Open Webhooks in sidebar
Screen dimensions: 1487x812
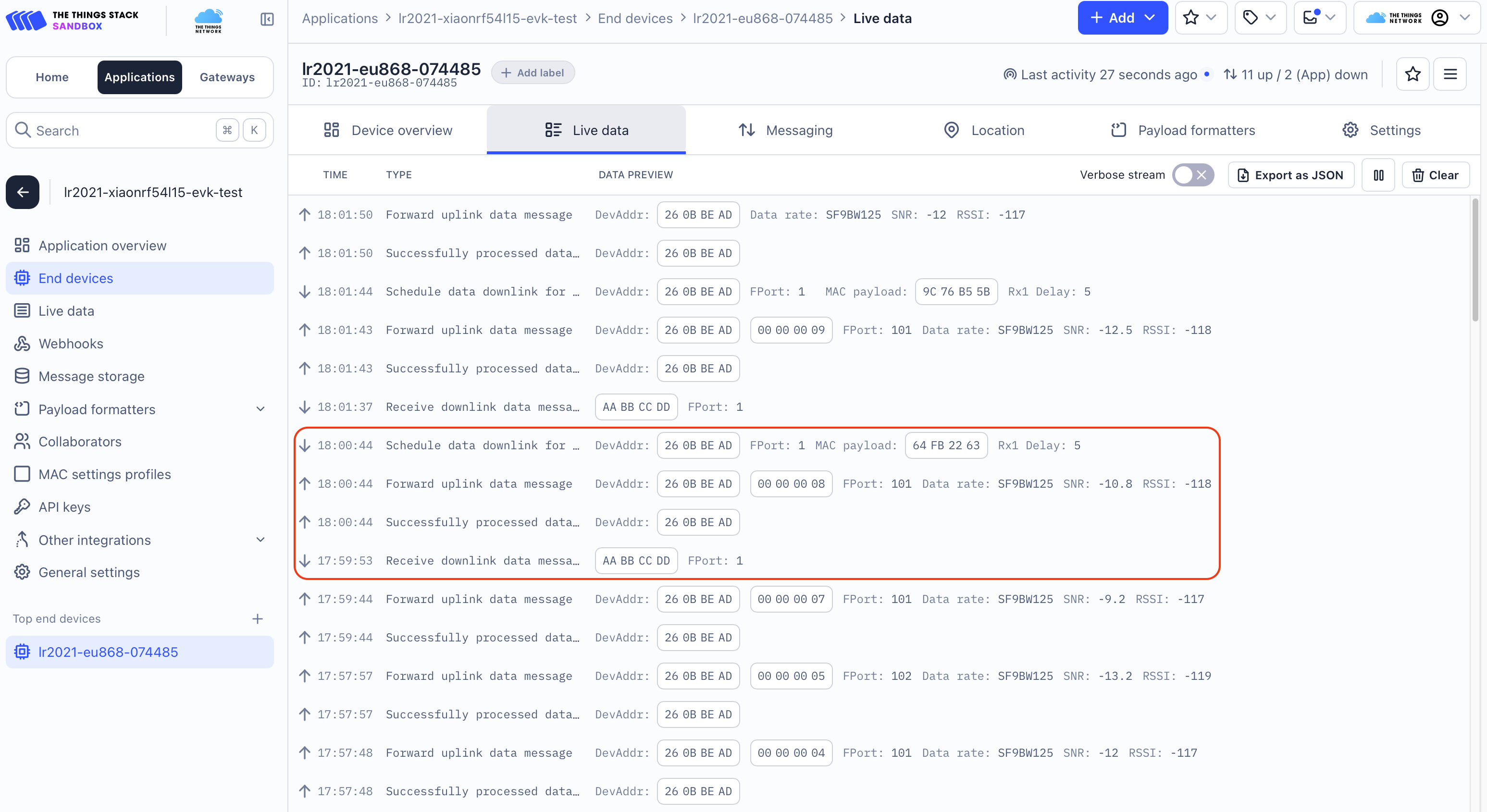[x=71, y=344]
